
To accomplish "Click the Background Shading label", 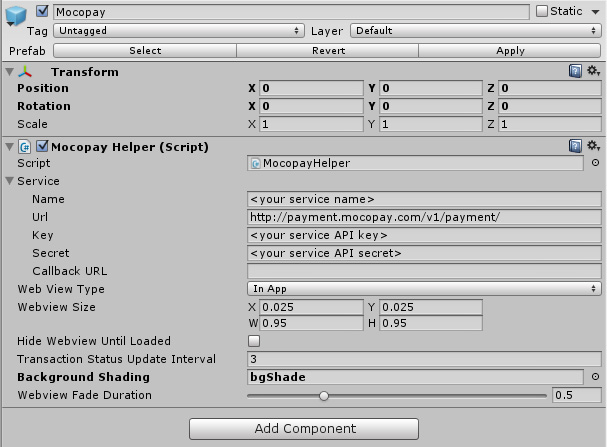I will (x=83, y=377).
